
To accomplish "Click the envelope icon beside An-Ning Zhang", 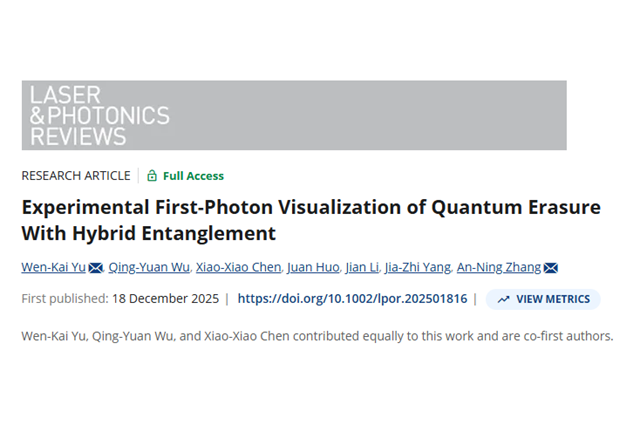I will pyautogui.click(x=550, y=268).
